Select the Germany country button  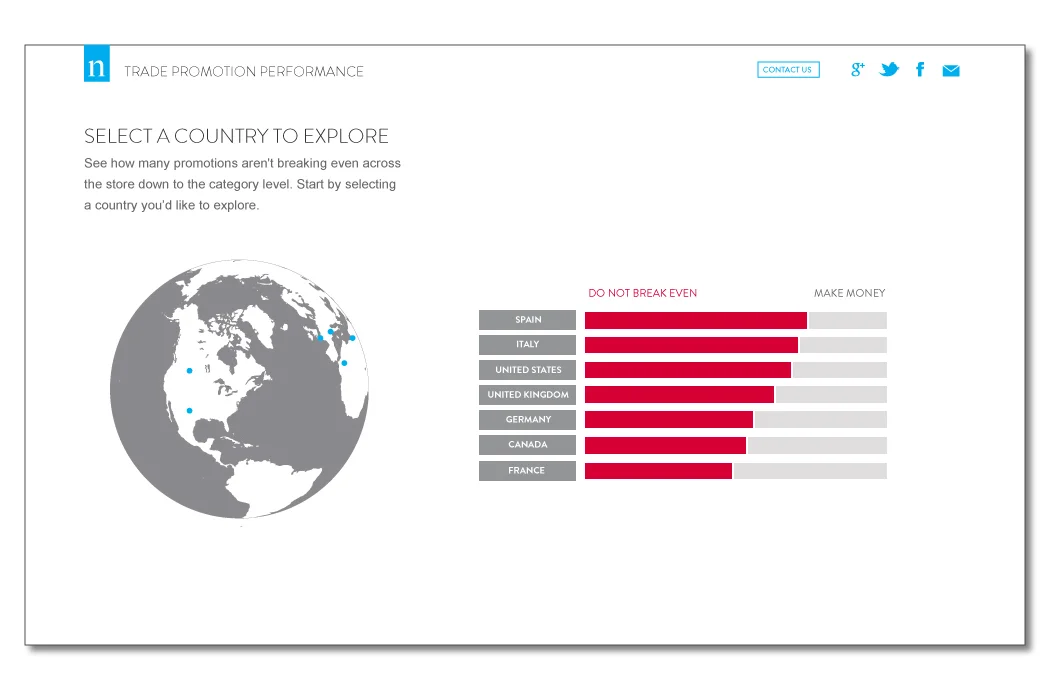528,419
